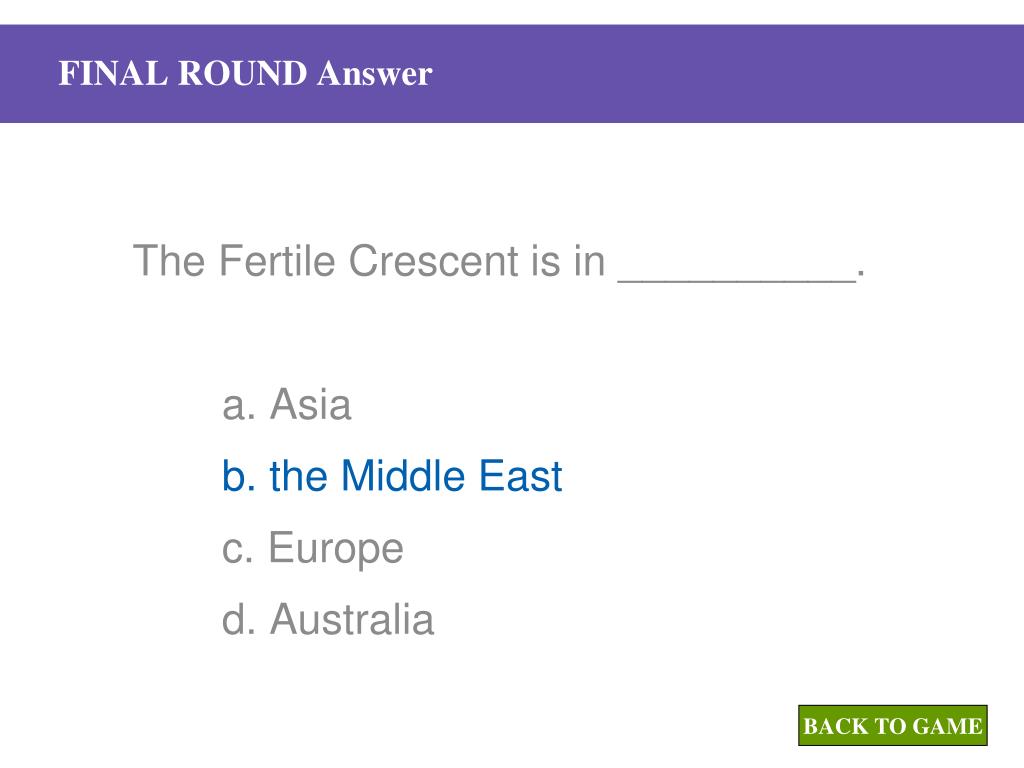
Task: Click the words is in before blank
Action: [568, 261]
